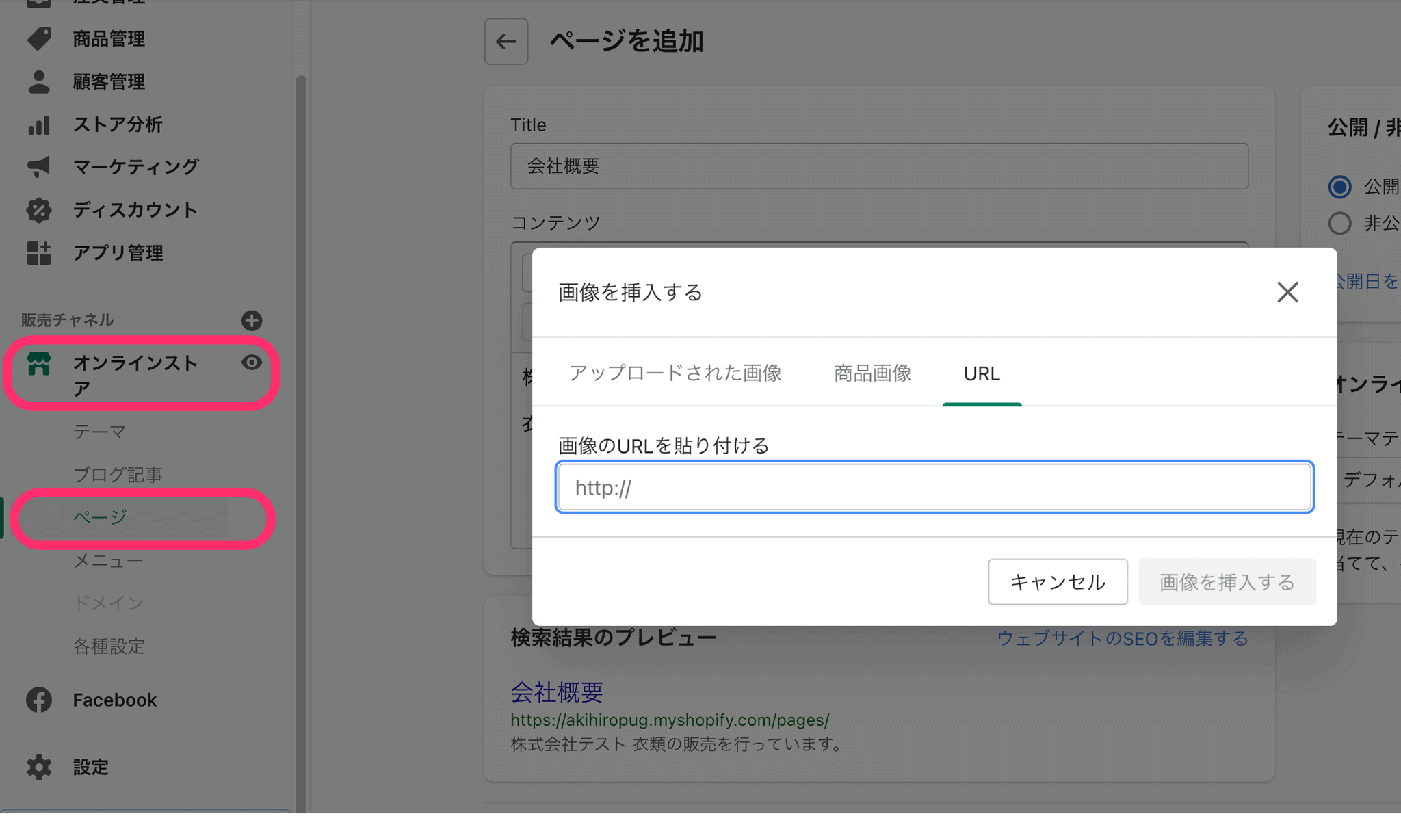Close the insert image dialog
The image size is (1401, 840).
pyautogui.click(x=1287, y=292)
